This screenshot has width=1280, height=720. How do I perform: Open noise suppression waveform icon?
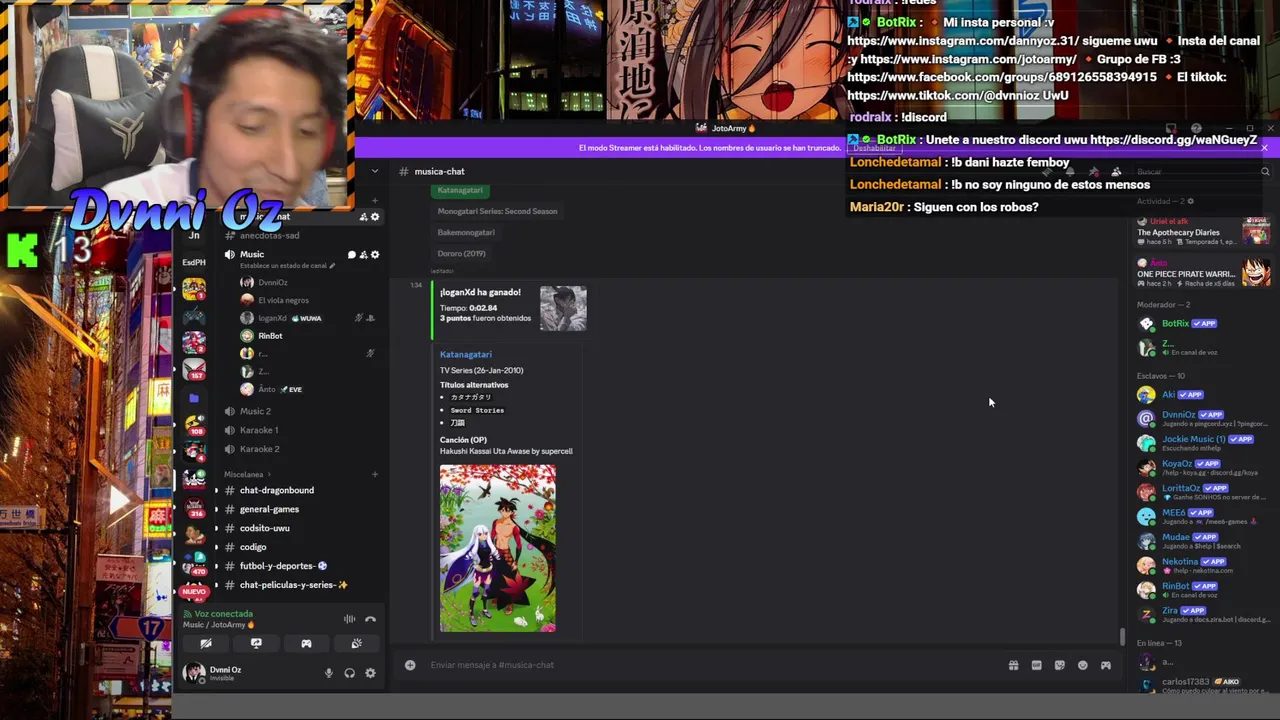349,619
